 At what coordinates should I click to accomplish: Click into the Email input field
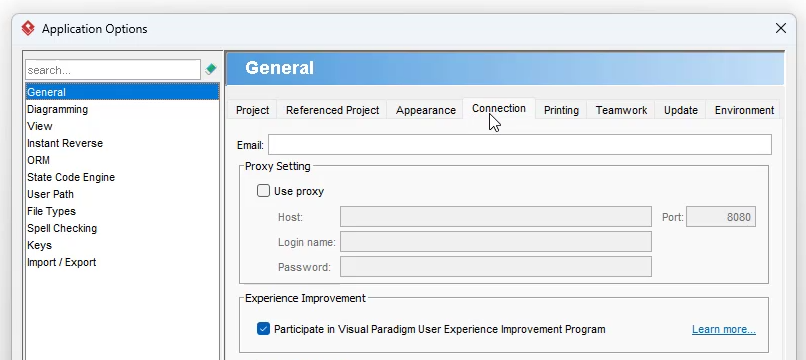[520, 145]
